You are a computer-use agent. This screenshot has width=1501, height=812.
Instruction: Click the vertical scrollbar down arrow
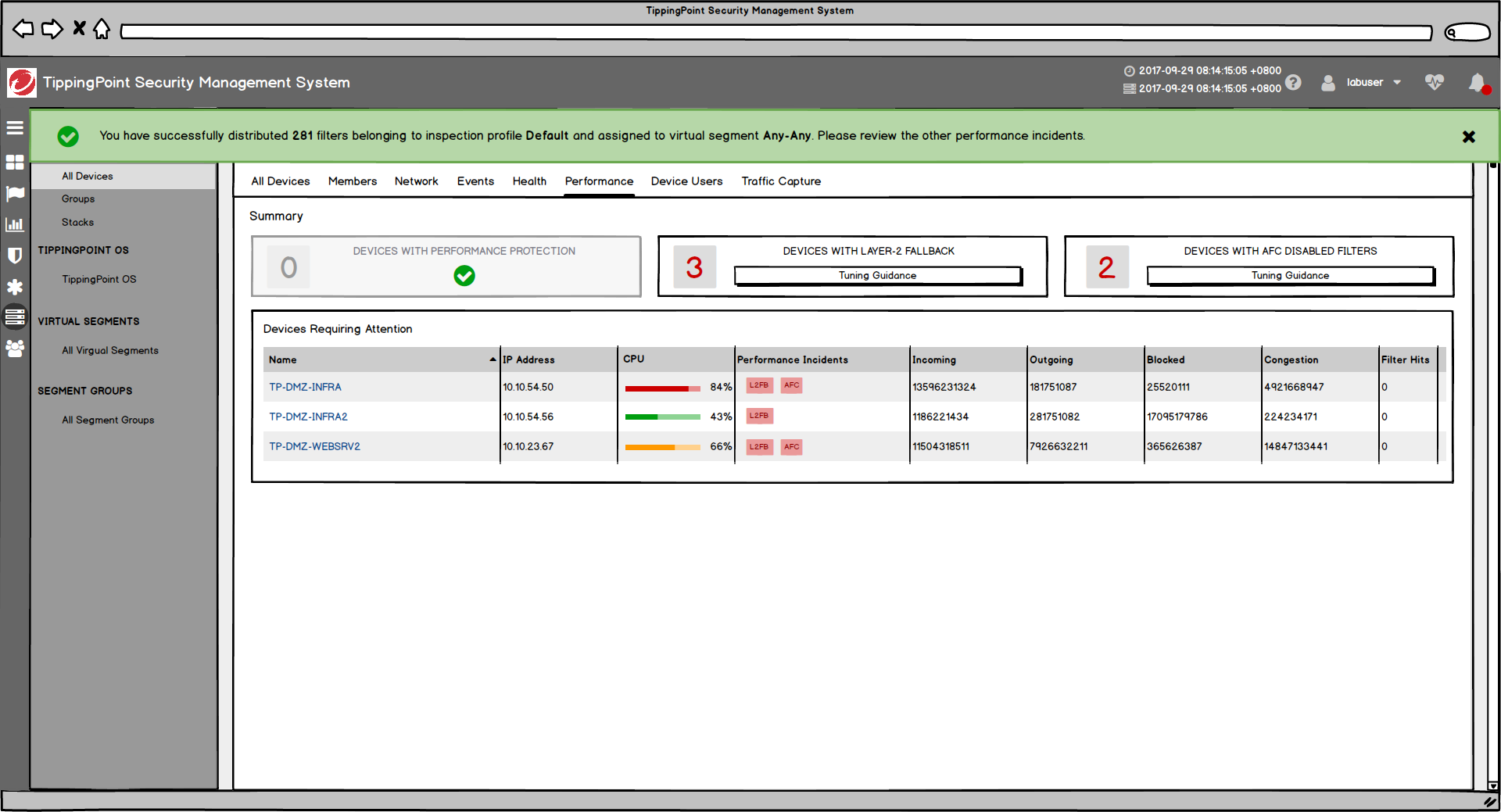[x=1493, y=785]
